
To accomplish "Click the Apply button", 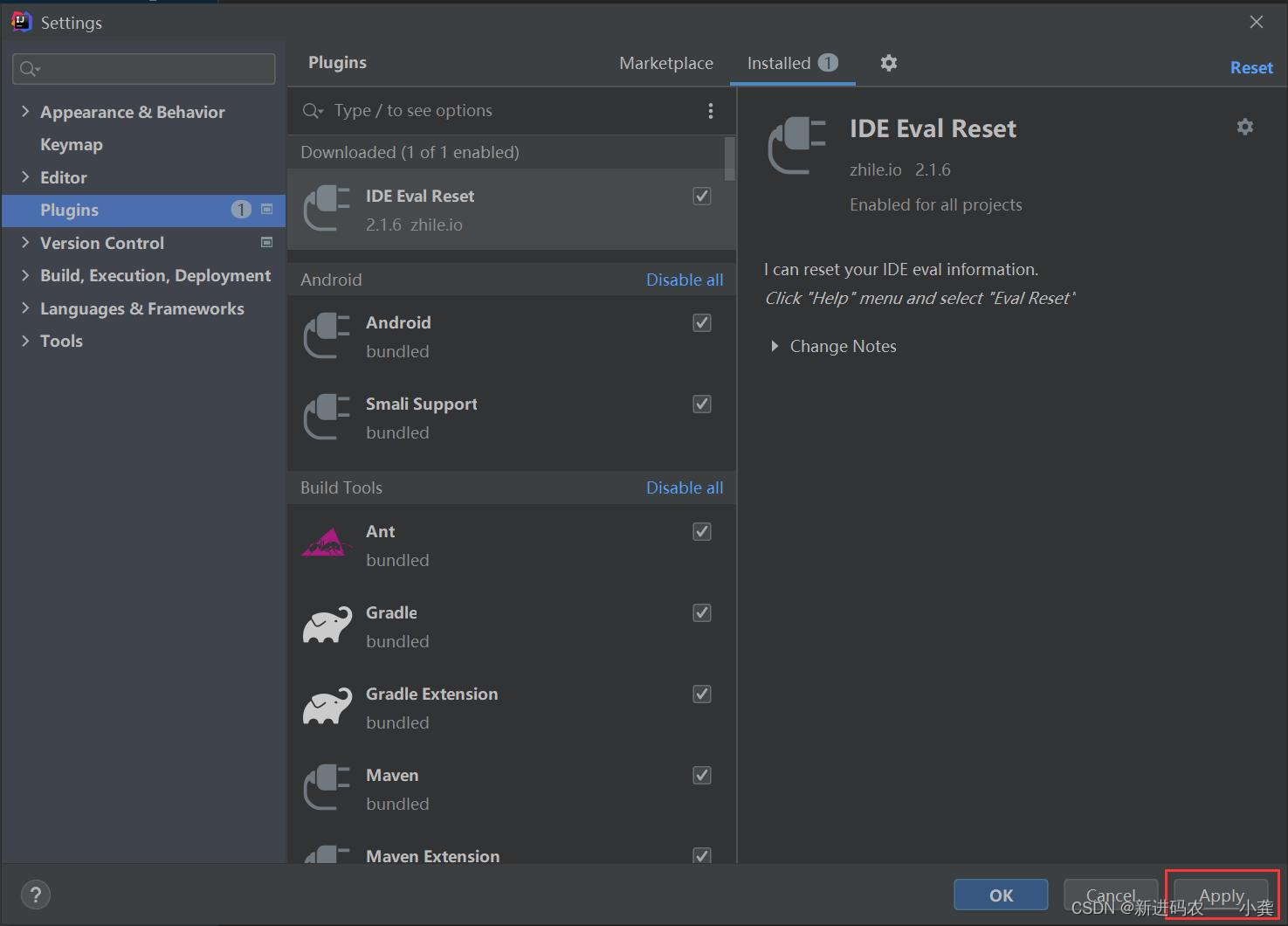I will [x=1221, y=895].
